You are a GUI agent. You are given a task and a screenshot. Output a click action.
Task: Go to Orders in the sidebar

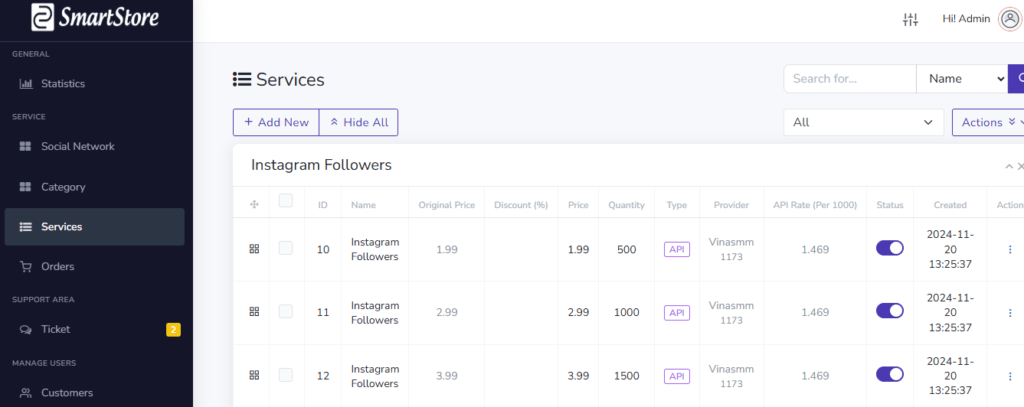click(57, 267)
